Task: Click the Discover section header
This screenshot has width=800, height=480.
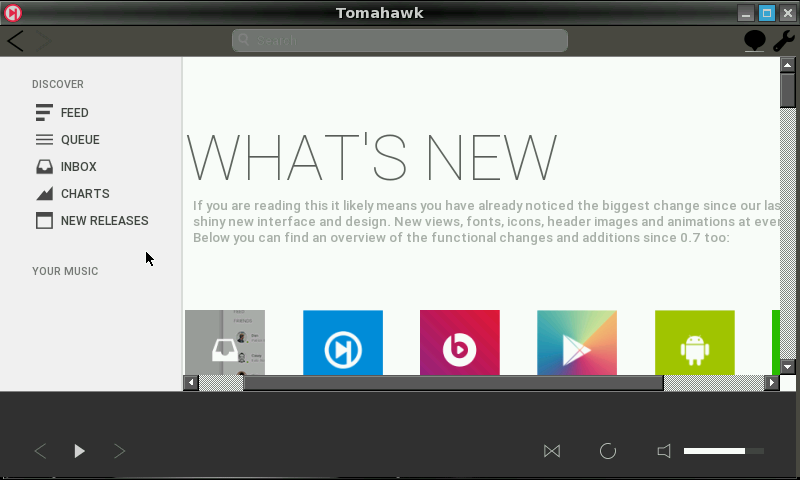Action: click(58, 84)
